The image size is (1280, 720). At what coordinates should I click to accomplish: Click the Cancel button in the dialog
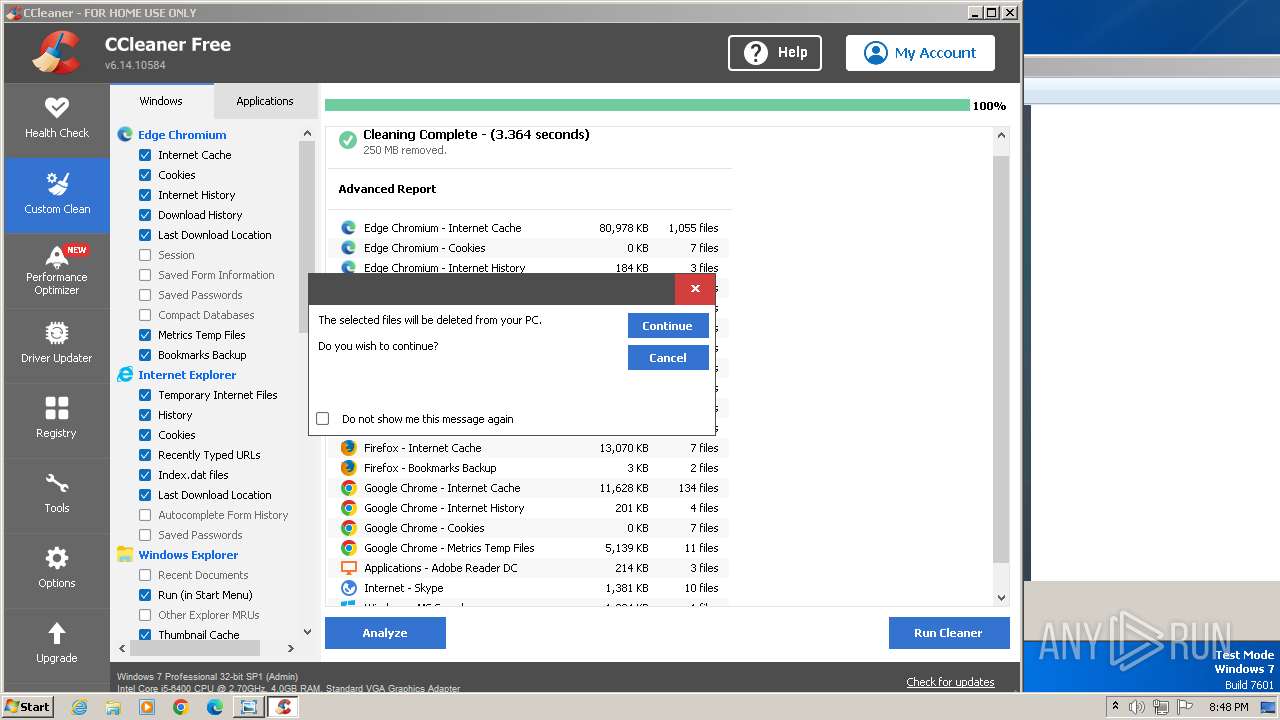[x=668, y=358]
